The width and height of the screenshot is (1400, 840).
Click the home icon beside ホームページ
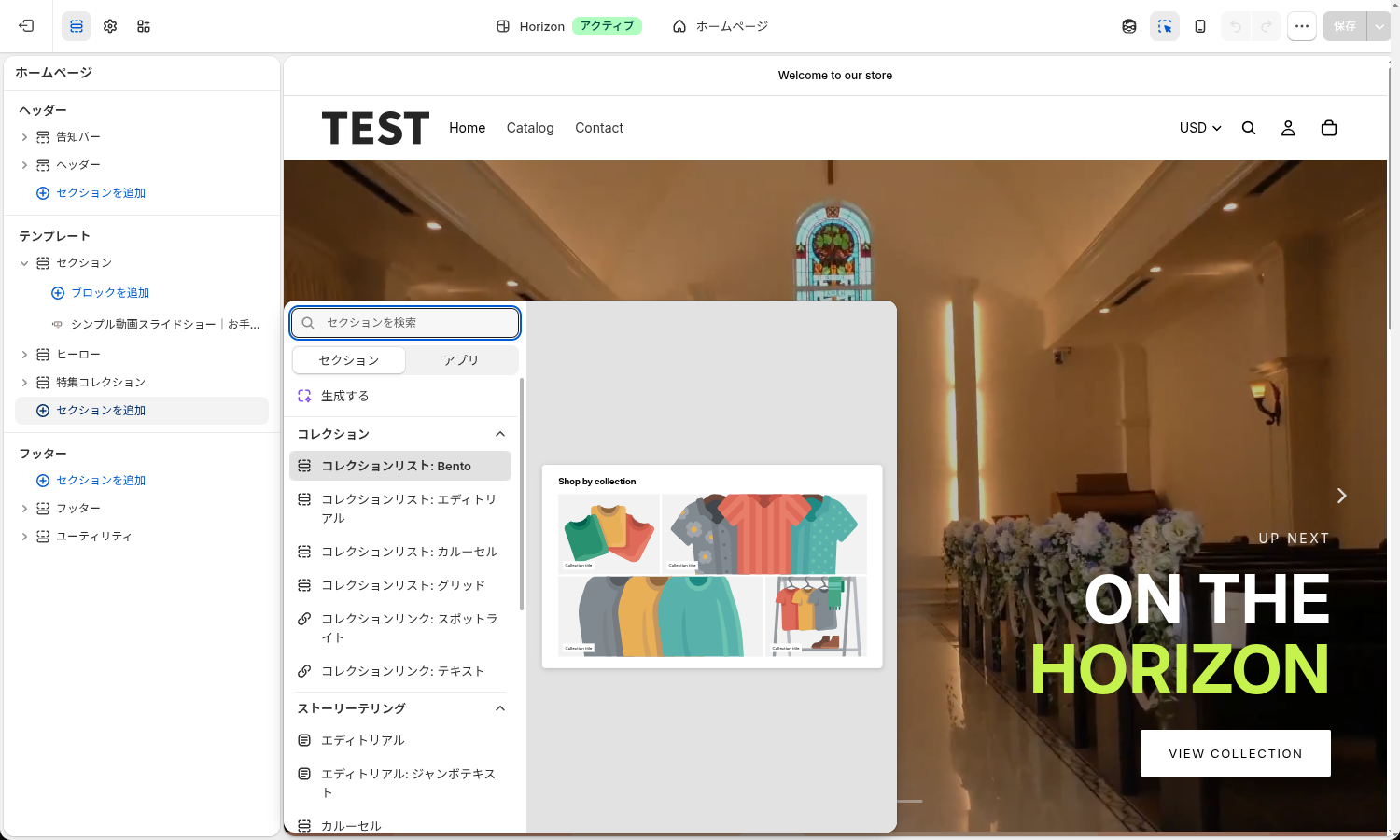pos(679,26)
